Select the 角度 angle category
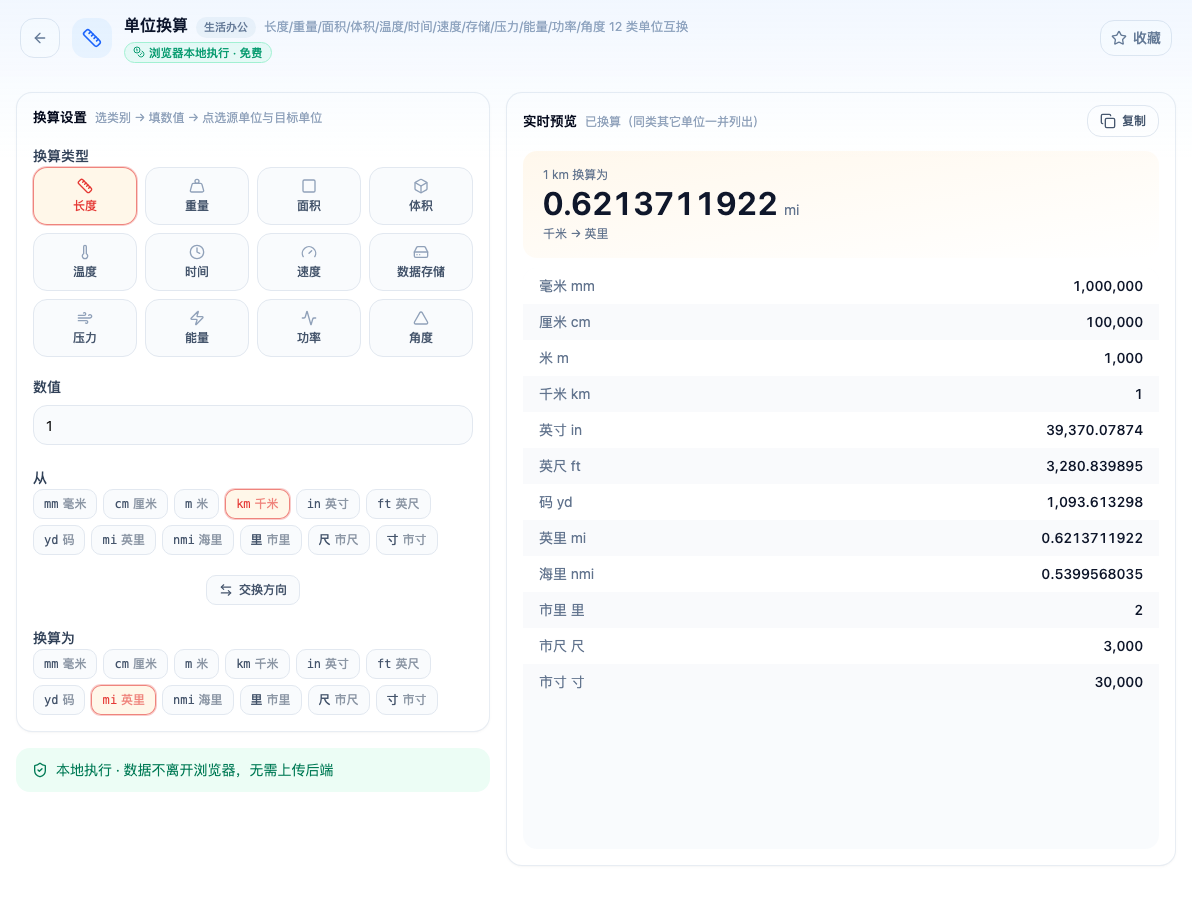This screenshot has width=1192, height=900. (421, 328)
